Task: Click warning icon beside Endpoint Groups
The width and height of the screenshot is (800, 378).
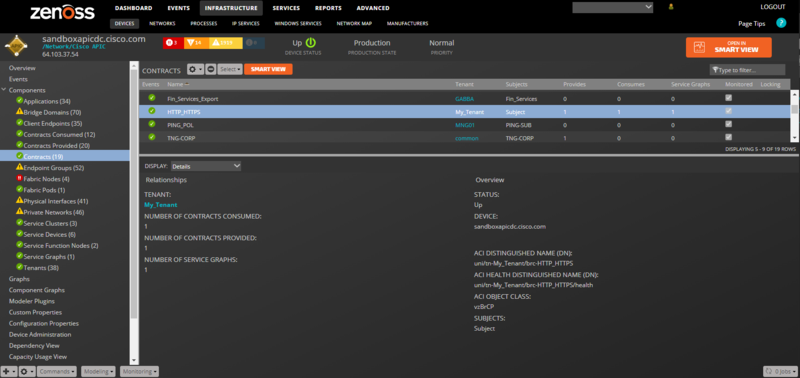Action: [19, 167]
